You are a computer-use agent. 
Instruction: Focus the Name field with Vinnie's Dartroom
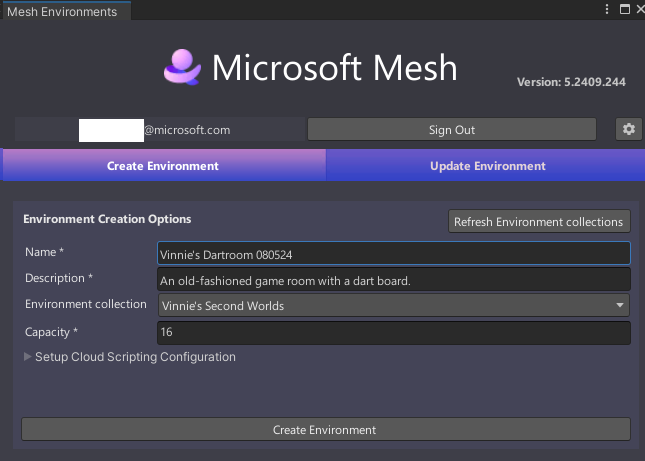click(x=394, y=255)
